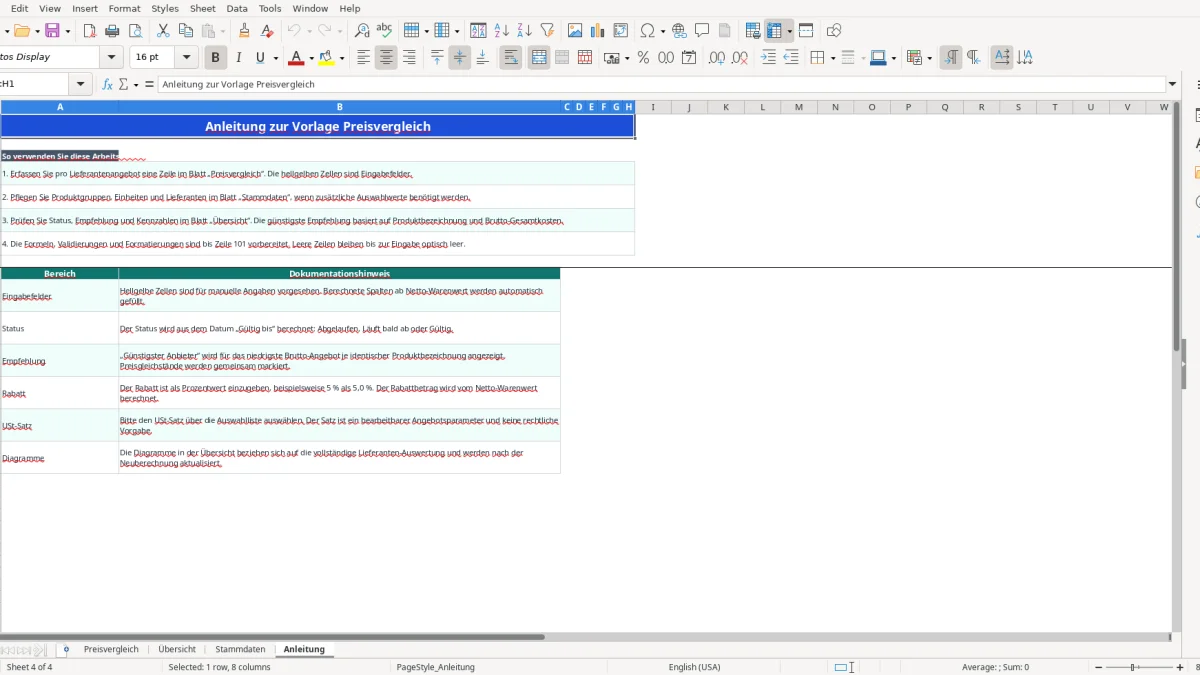Image resolution: width=1200 pixels, height=675 pixels.
Task: Open the font name dropdown
Action: click(x=111, y=58)
